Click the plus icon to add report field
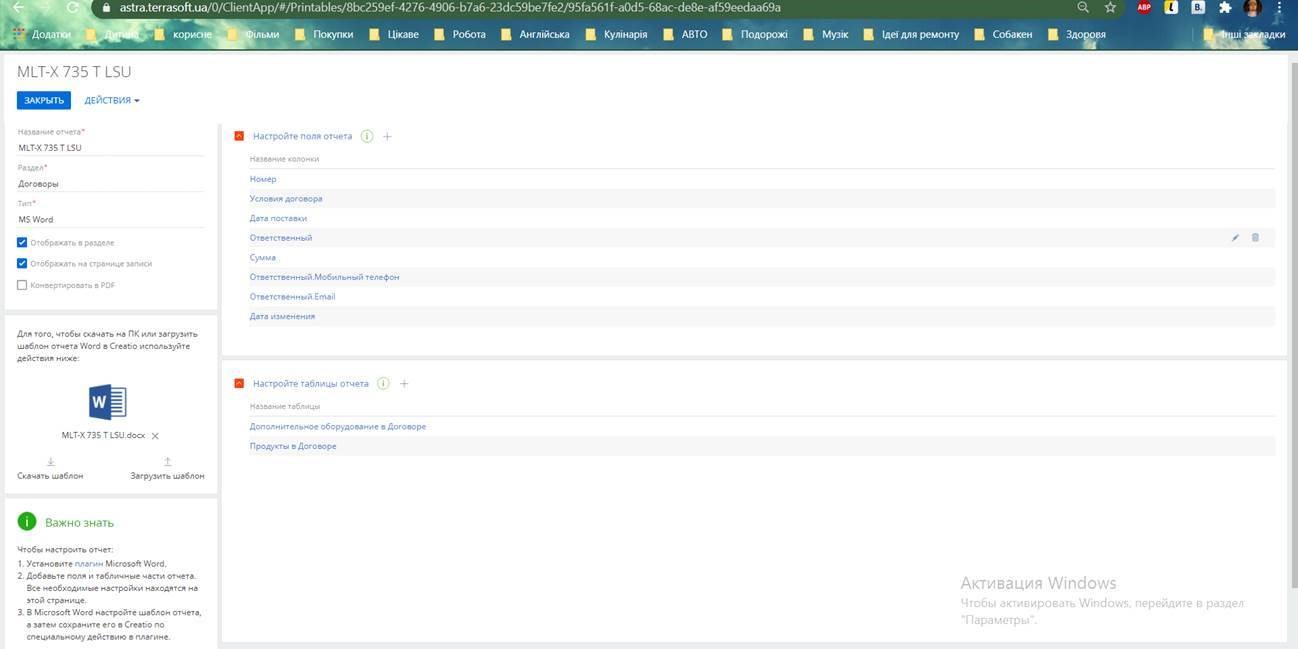This screenshot has height=649, width=1298. click(388, 136)
